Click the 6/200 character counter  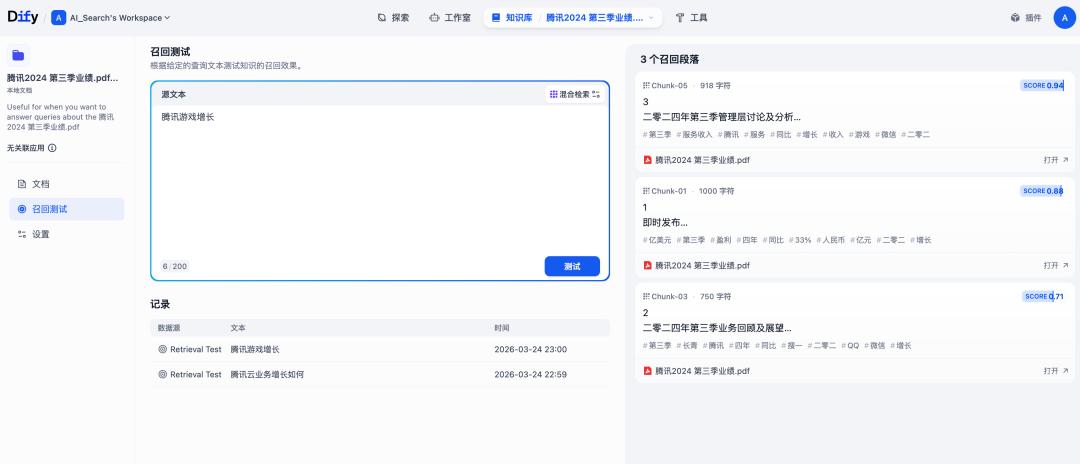(x=174, y=266)
